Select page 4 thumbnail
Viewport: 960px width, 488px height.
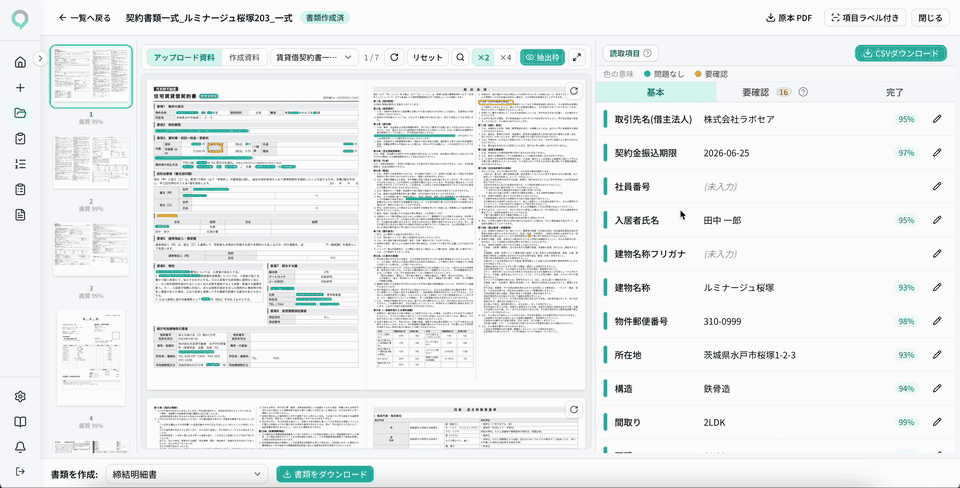[x=91, y=358]
